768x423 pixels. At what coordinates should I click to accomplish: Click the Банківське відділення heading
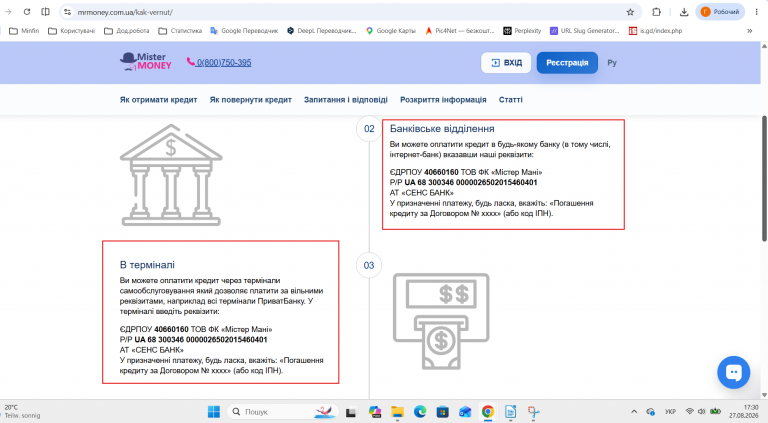coord(442,129)
